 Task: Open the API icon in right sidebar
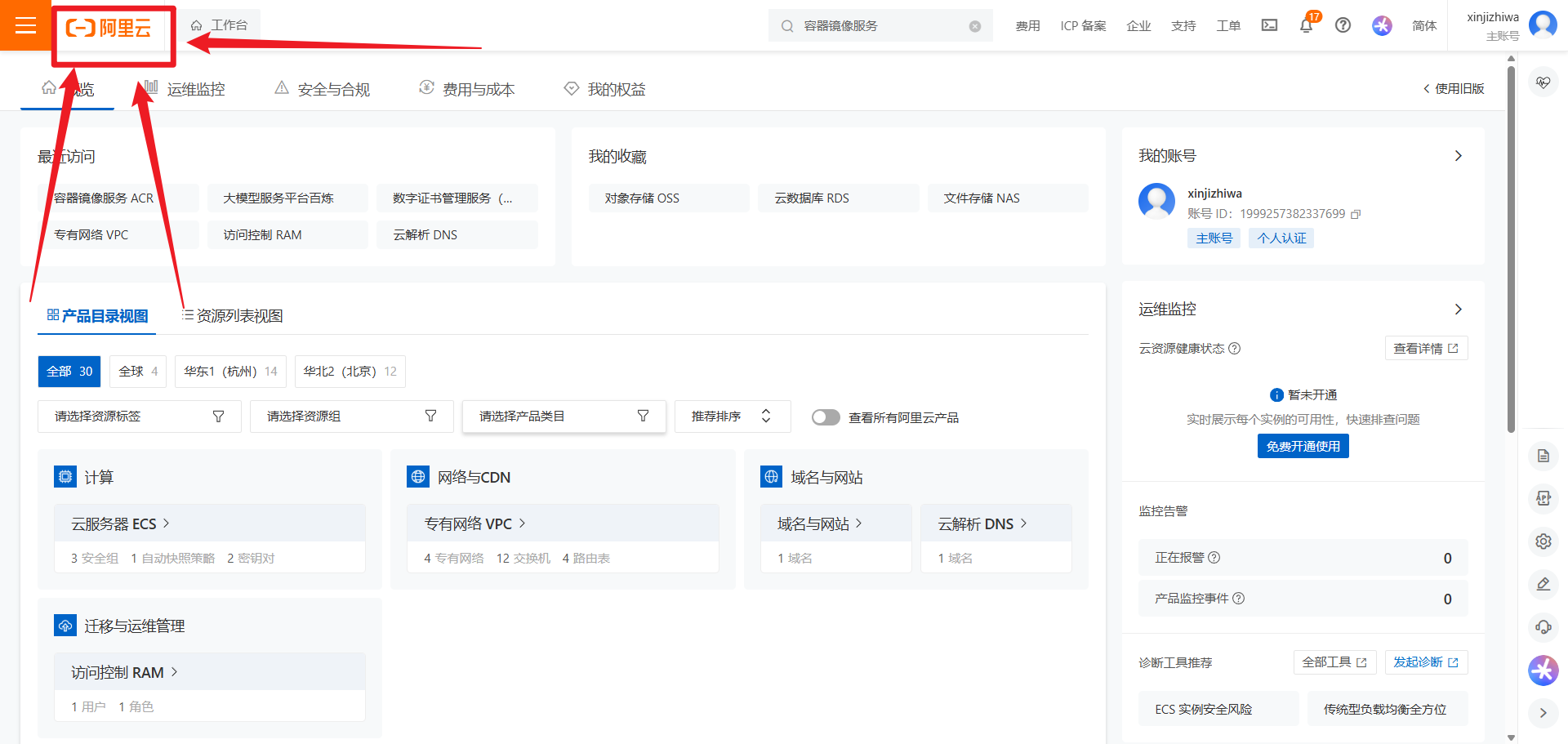1543,498
